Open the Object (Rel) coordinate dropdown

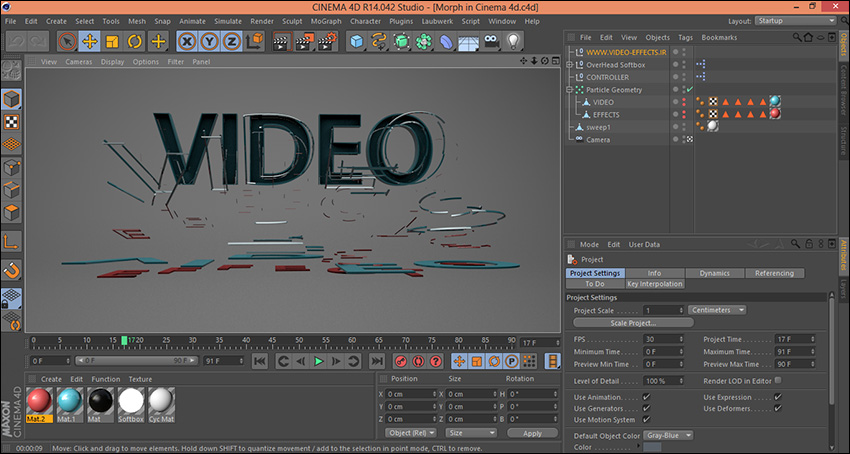(411, 433)
